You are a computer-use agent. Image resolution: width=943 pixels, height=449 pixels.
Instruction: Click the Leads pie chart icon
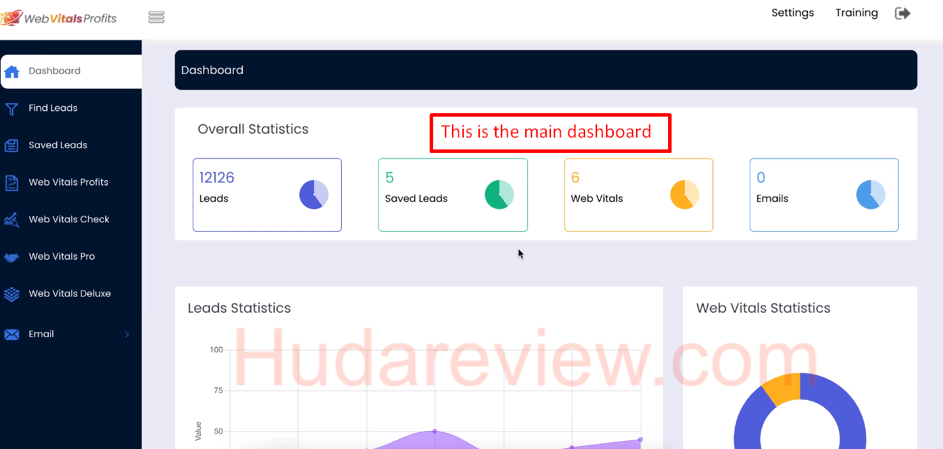click(314, 195)
